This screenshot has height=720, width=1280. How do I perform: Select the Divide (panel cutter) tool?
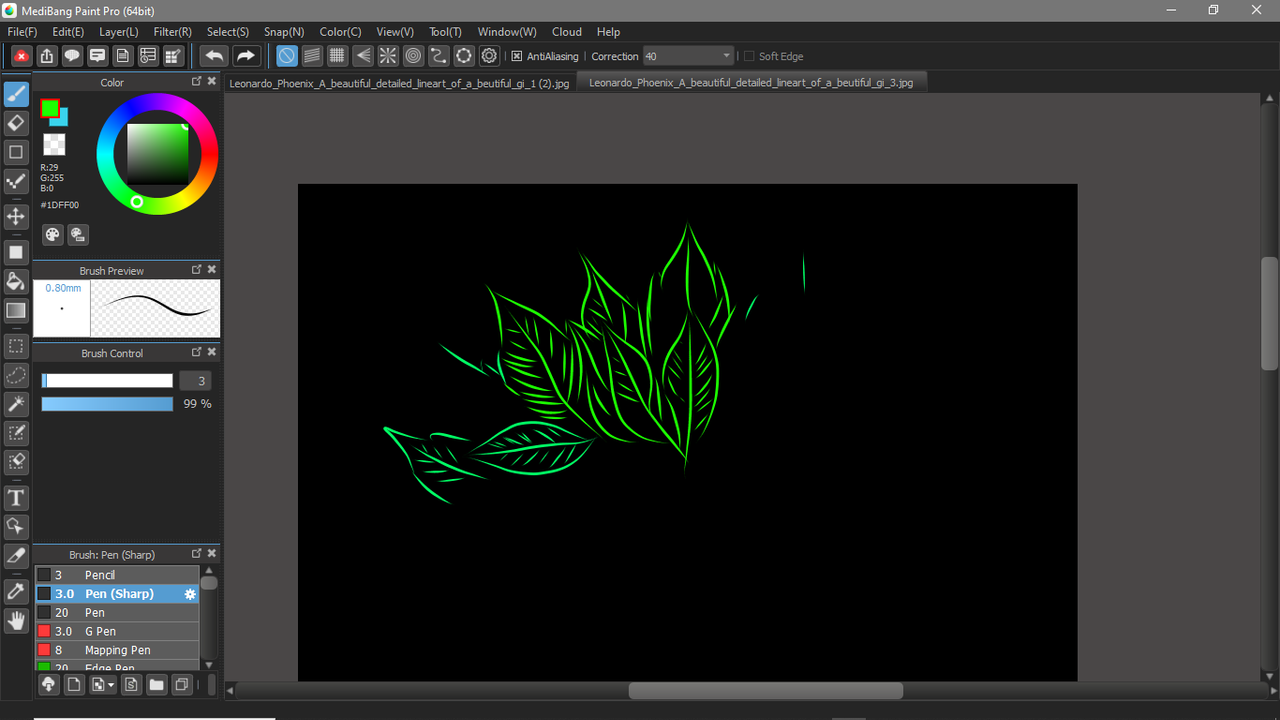[16, 555]
